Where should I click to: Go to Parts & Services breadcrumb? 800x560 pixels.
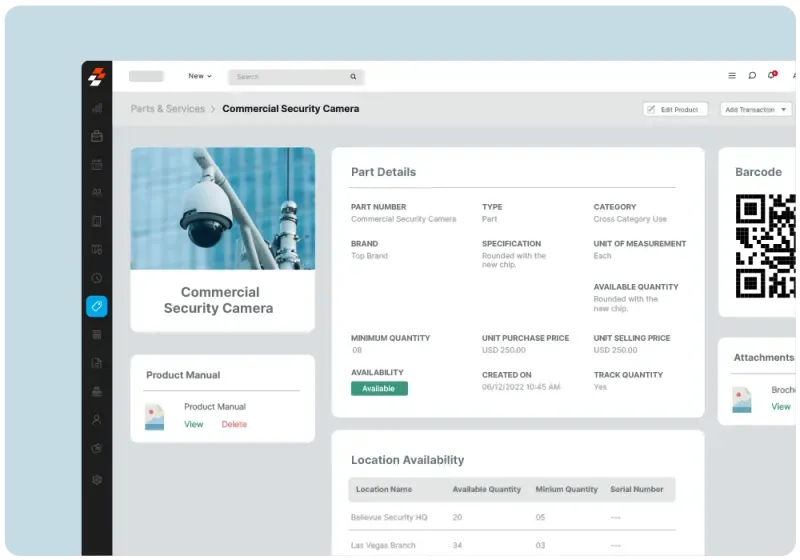167,109
